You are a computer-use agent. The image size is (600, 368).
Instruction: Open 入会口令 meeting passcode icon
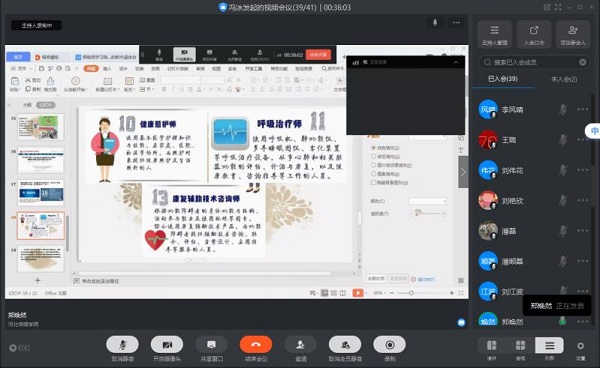click(534, 34)
